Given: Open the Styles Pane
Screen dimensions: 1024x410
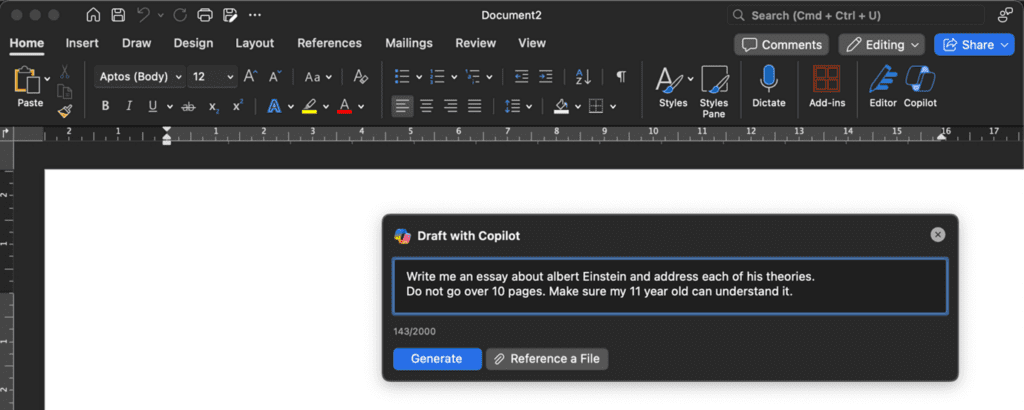Looking at the screenshot, I should [x=714, y=92].
